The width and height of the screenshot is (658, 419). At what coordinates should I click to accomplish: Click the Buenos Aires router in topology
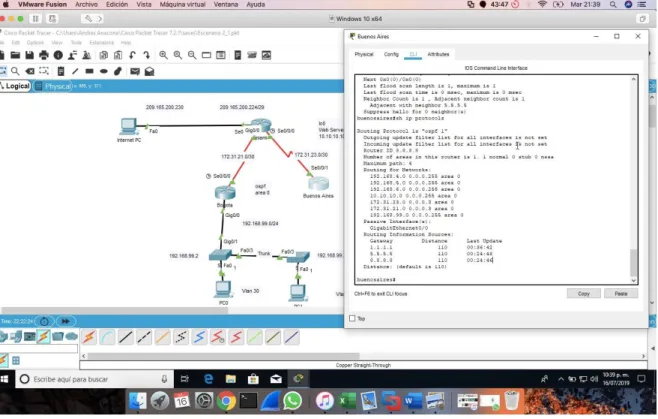click(x=319, y=183)
